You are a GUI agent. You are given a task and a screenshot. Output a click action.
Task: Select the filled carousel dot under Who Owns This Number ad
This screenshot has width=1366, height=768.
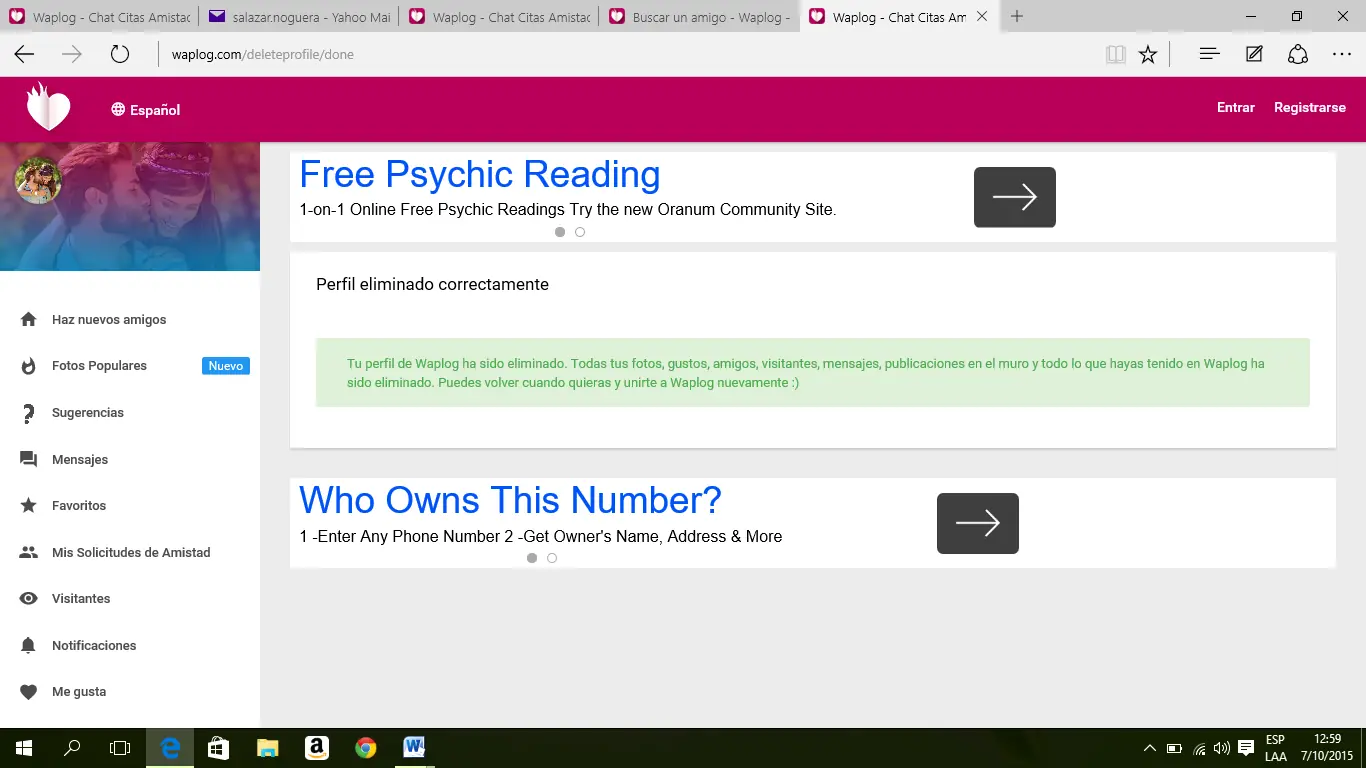pos(532,558)
